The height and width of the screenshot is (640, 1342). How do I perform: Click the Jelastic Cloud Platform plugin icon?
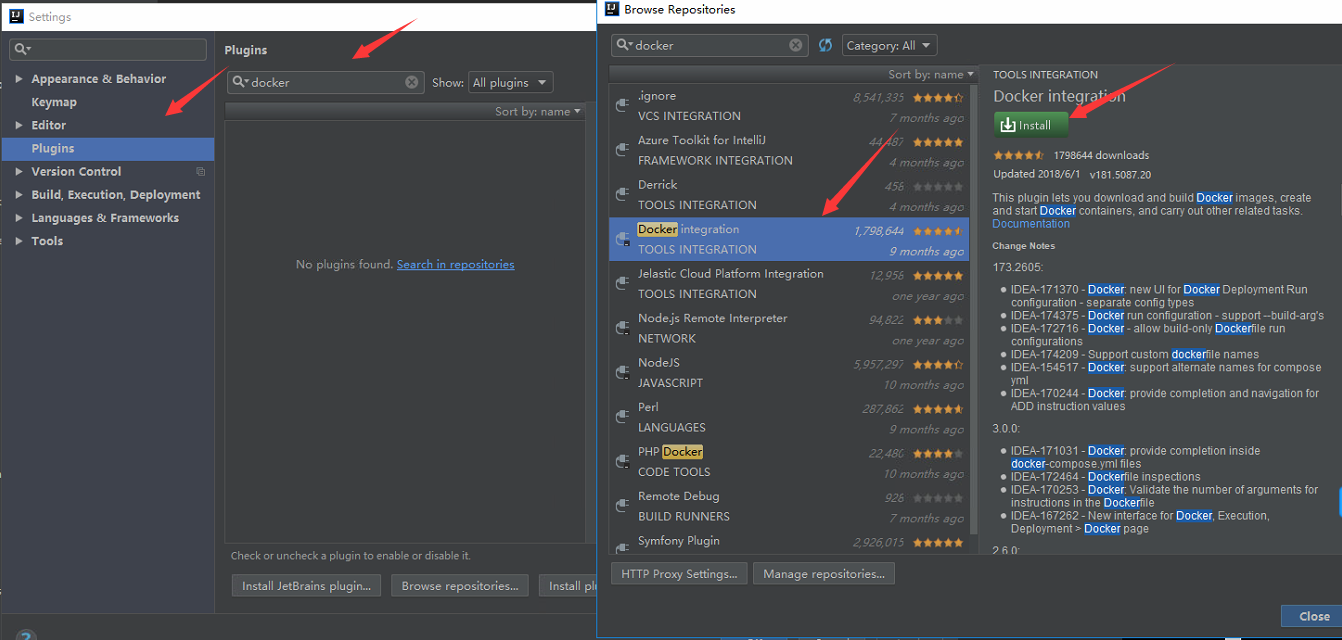point(620,282)
